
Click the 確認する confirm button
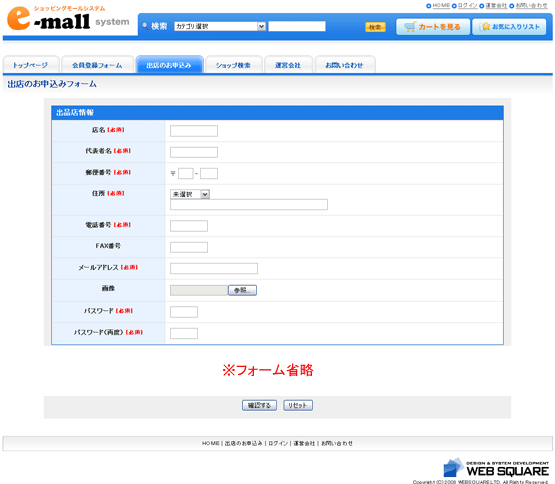[259, 405]
